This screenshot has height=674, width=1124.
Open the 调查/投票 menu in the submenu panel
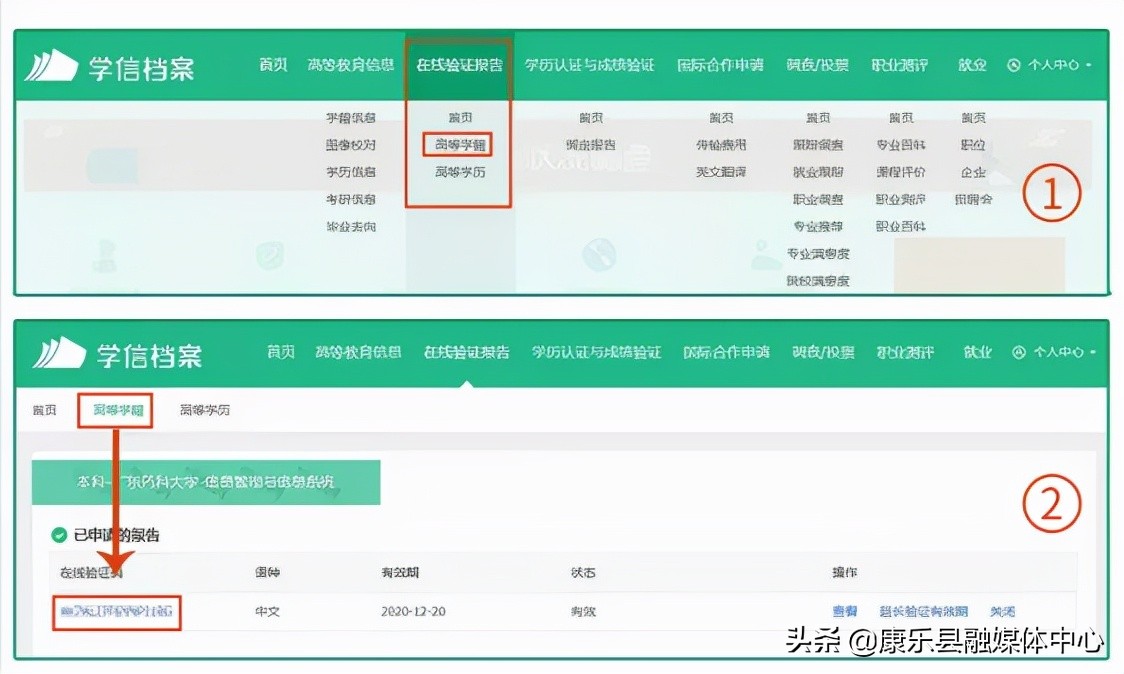pos(817,65)
